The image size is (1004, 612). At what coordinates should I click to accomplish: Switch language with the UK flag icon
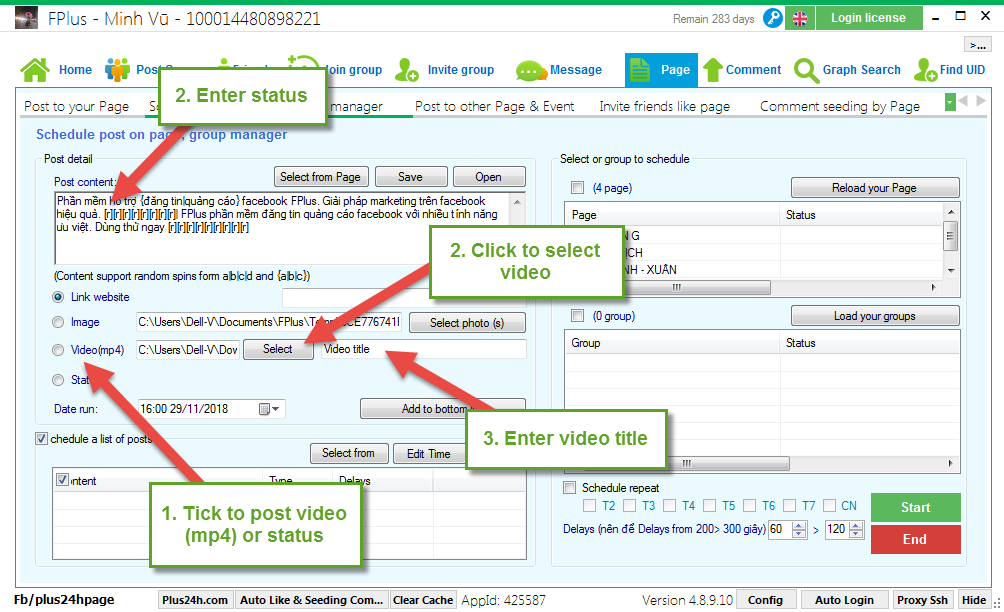[x=800, y=19]
